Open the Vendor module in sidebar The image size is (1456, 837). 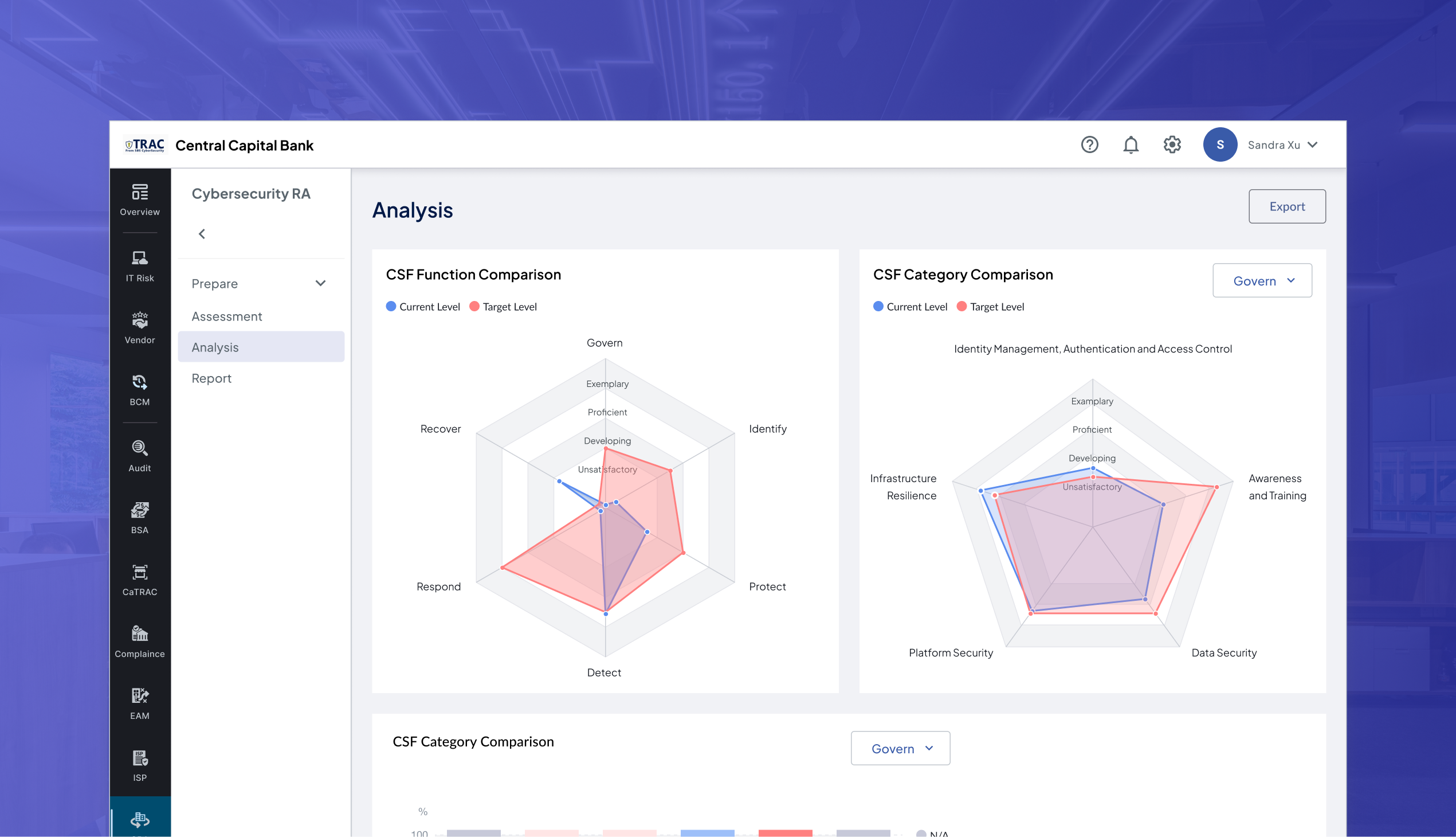(x=140, y=328)
